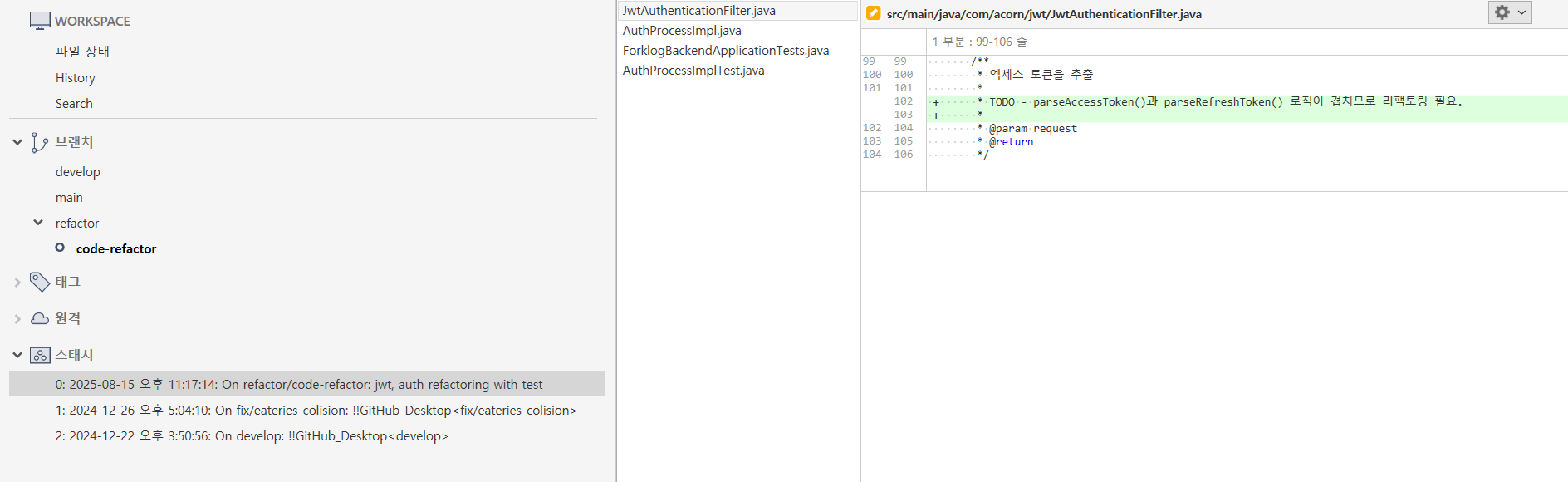Click the branch icon beside 브랜치

[39, 143]
